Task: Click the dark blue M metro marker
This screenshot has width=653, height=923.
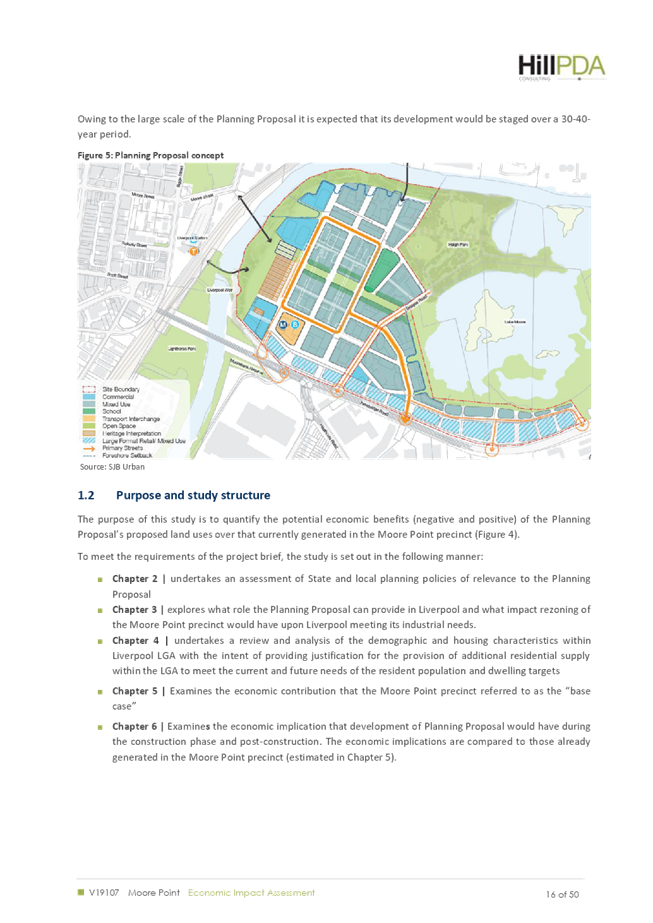Action: pyautogui.click(x=283, y=324)
